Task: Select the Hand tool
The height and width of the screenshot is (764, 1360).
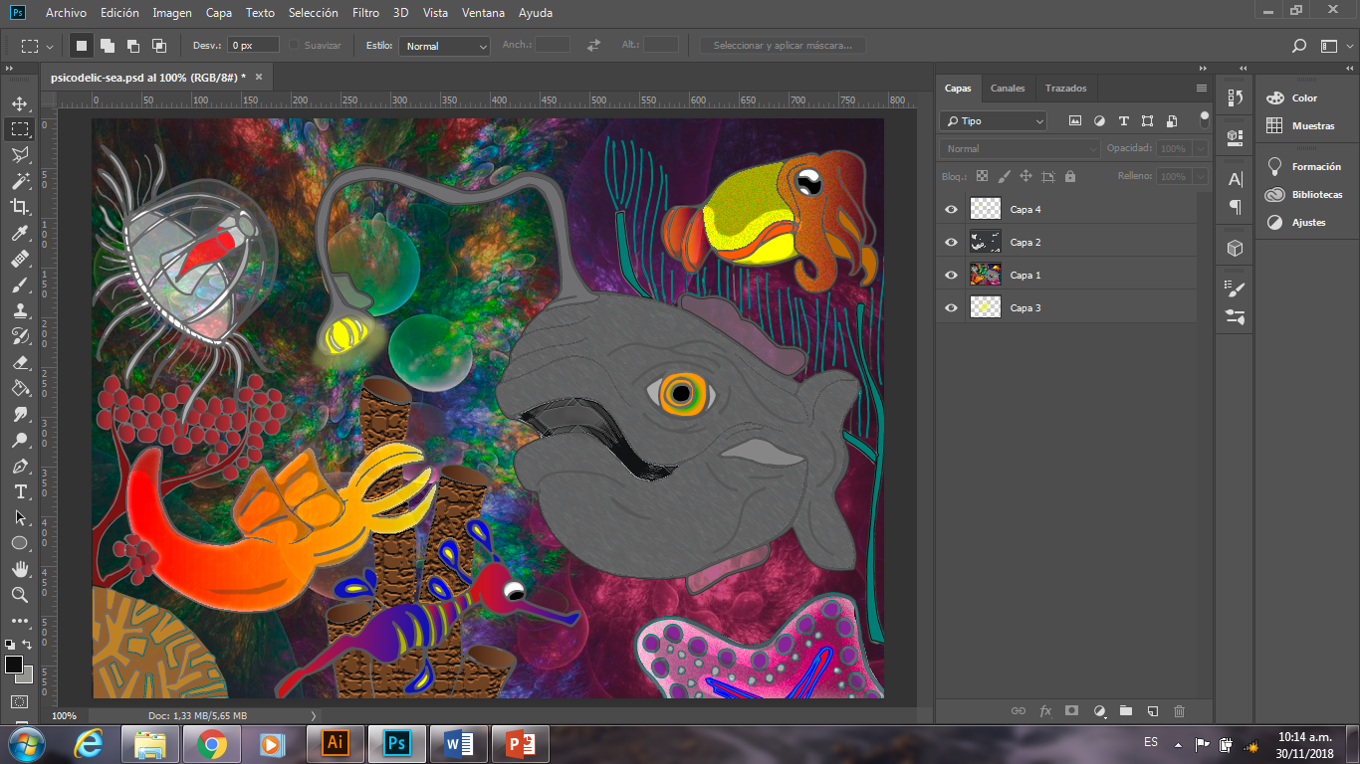Action: [19, 569]
